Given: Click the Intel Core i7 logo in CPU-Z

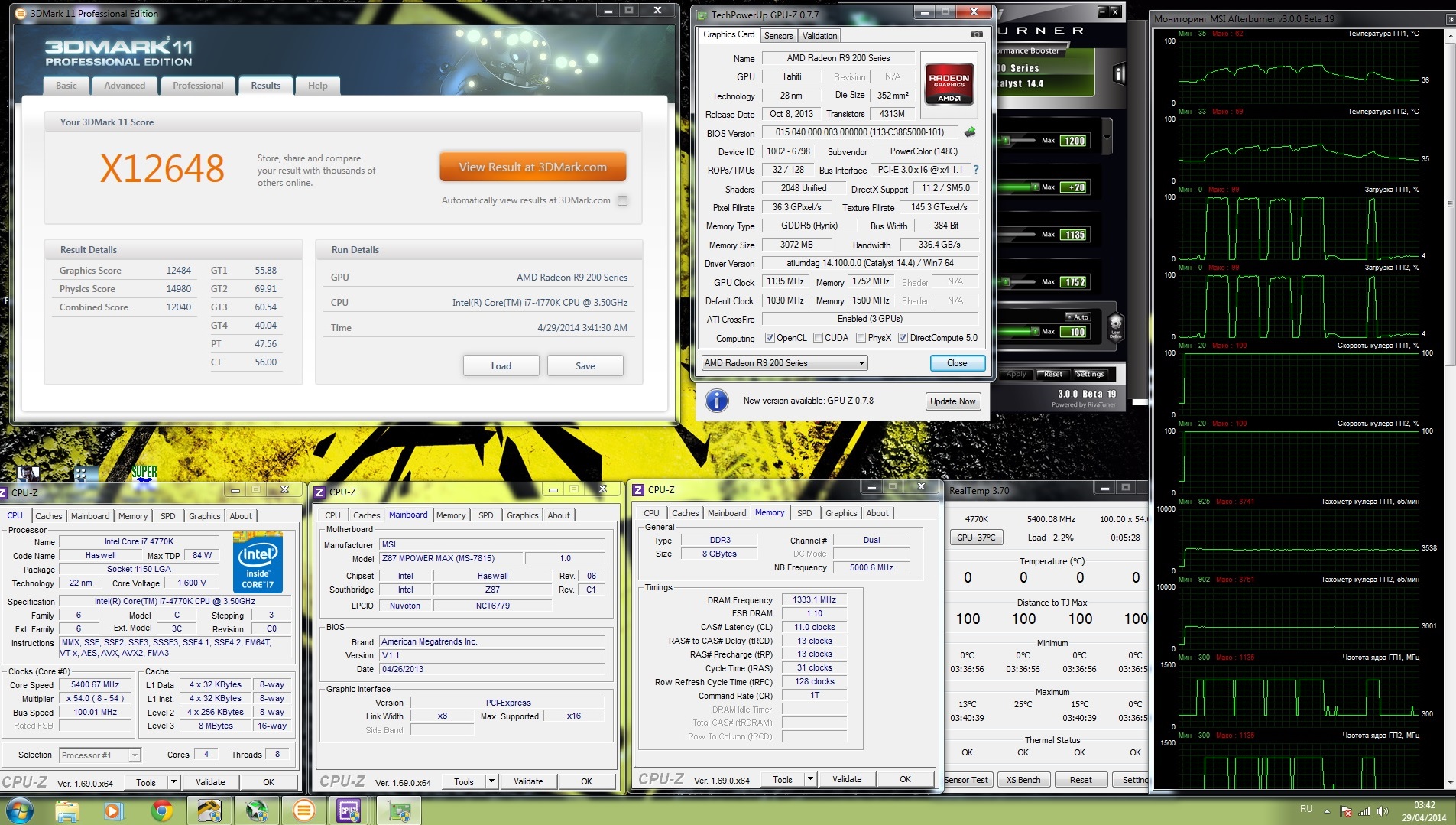Looking at the screenshot, I should (258, 564).
